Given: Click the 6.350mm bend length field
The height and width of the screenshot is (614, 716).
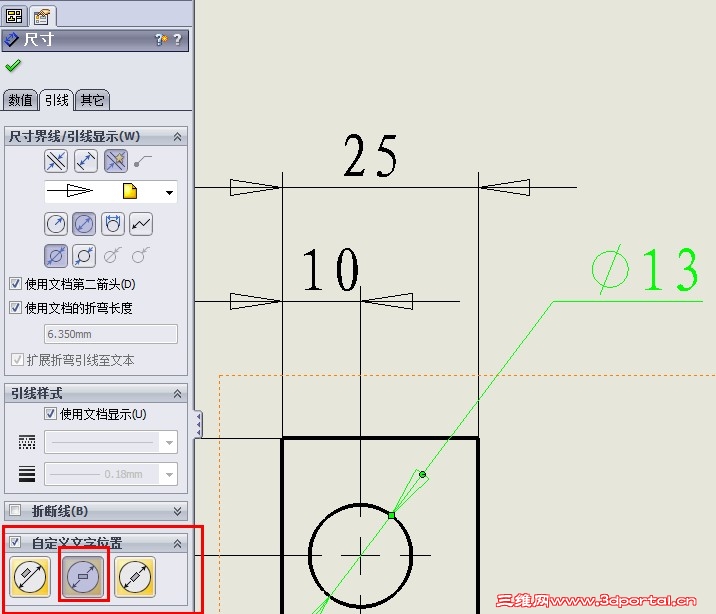Looking at the screenshot, I should pos(111,334).
